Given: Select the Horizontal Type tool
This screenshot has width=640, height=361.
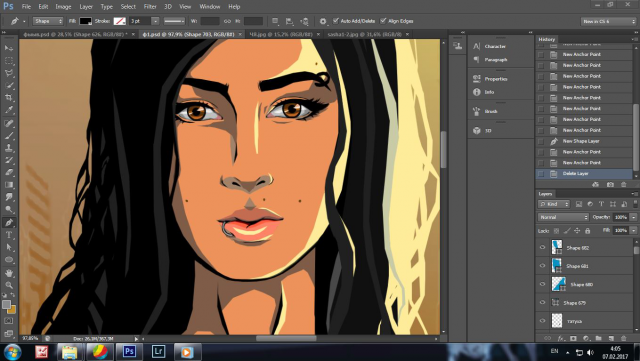Looking at the screenshot, I should (9, 235).
